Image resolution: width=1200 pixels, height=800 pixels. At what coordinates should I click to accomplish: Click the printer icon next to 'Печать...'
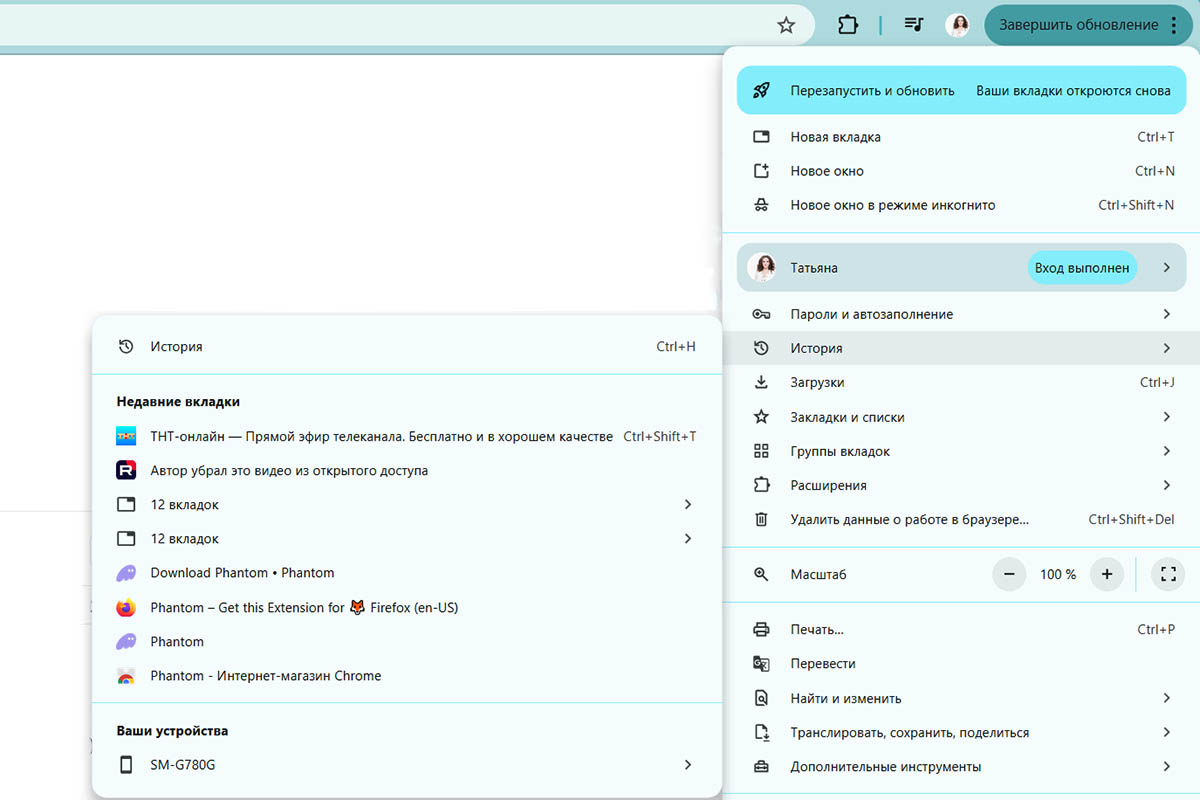[761, 629]
